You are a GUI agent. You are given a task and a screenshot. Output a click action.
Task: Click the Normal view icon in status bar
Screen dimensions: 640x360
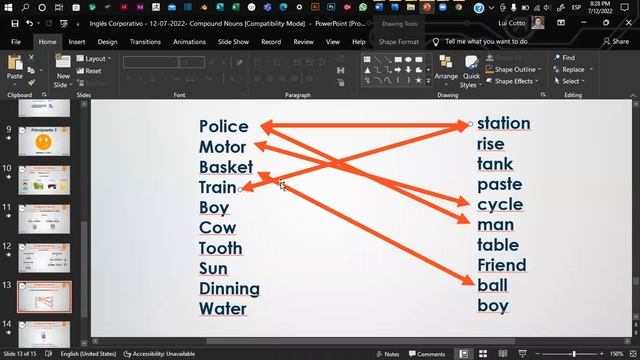pyautogui.click(x=464, y=353)
